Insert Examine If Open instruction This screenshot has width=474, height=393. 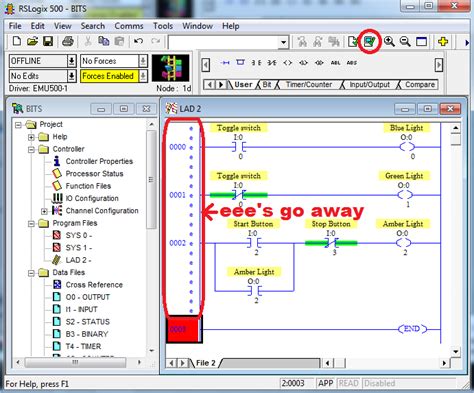(272, 63)
